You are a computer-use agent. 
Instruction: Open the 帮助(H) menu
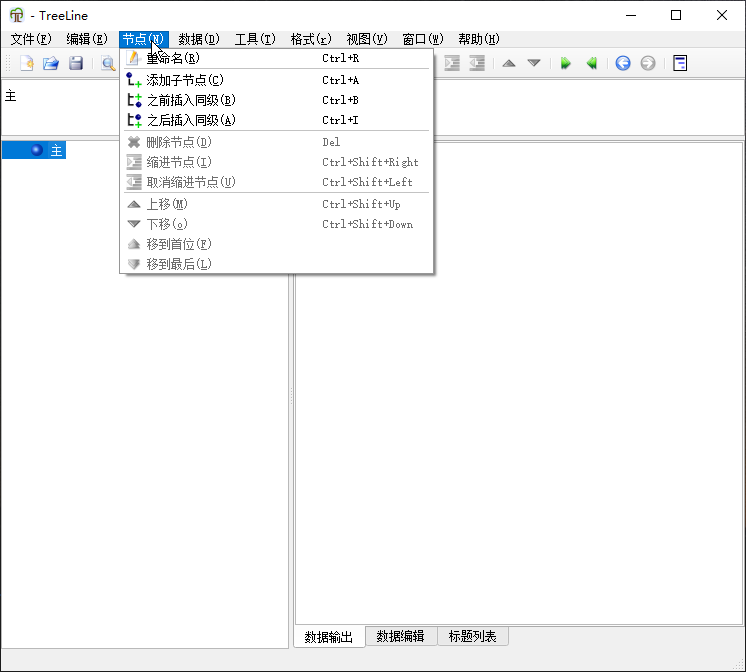(479, 39)
